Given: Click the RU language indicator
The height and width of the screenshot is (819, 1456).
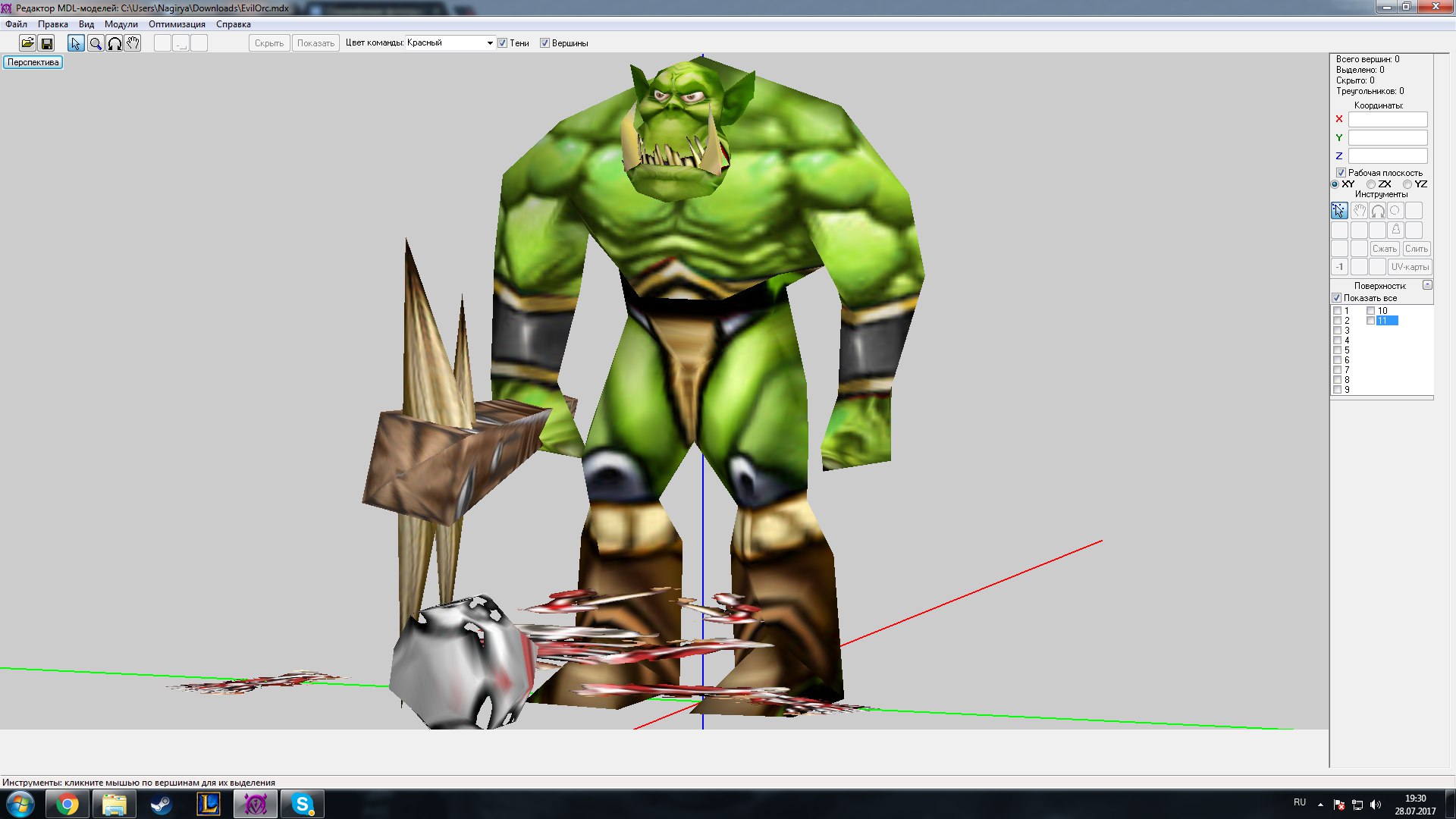Looking at the screenshot, I should [1300, 802].
